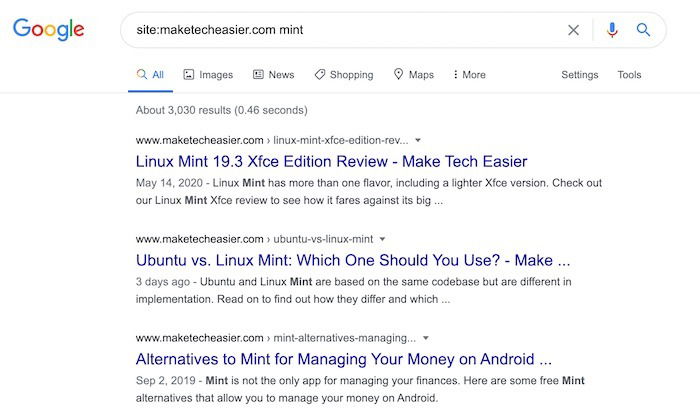Open the Settings menu
Screen dimensions: 700x412
pyautogui.click(x=579, y=75)
